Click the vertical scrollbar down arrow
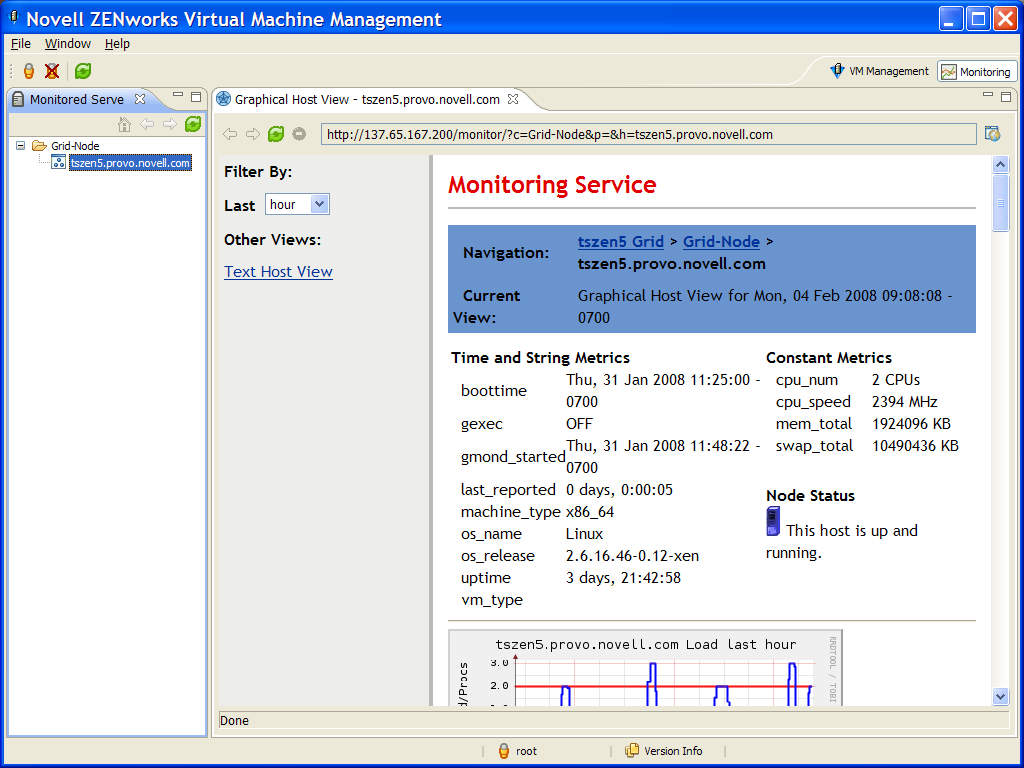This screenshot has height=768, width=1024. click(1000, 696)
